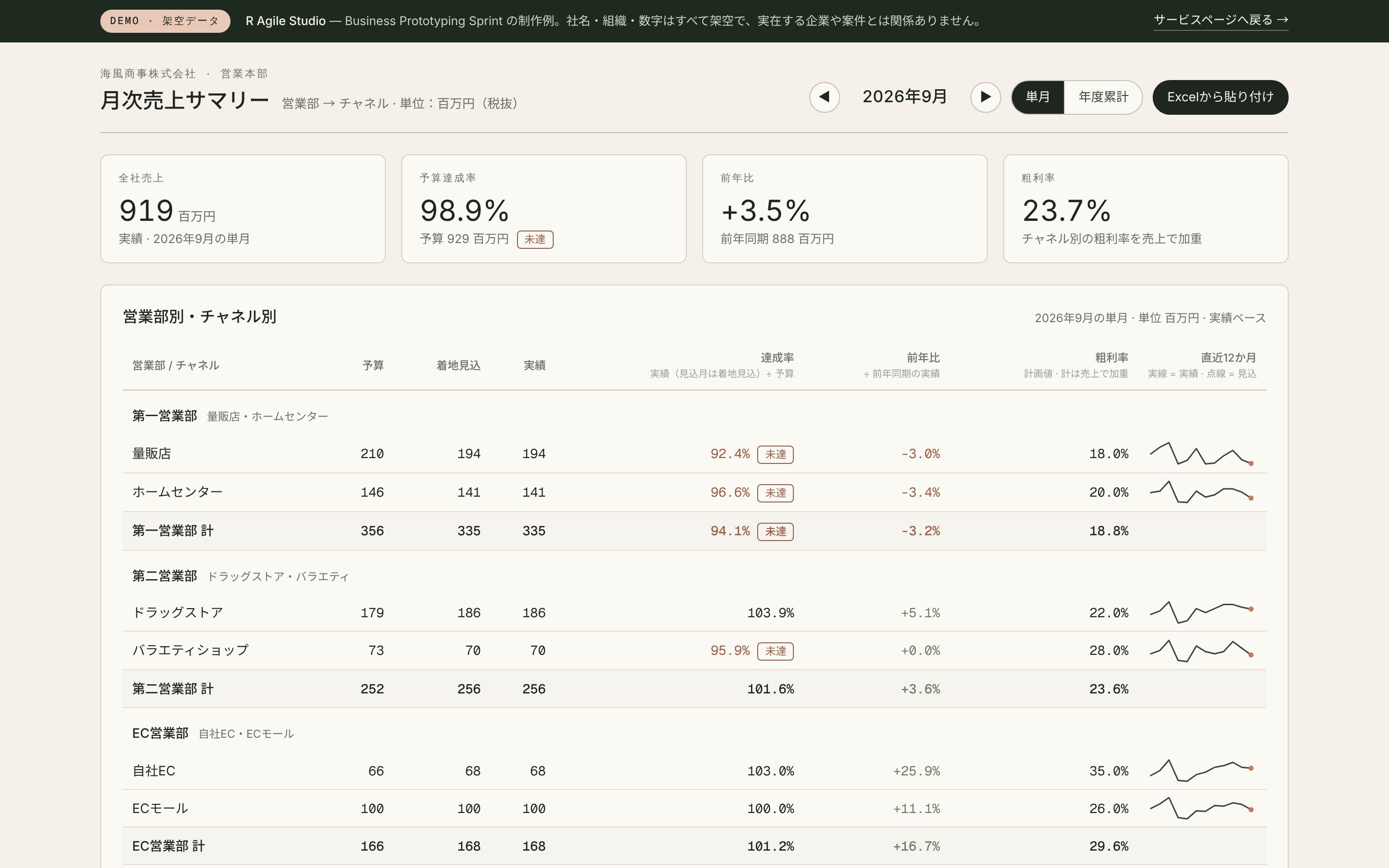Image resolution: width=1389 pixels, height=868 pixels.
Task: Click the 予算 column header
Action: (x=373, y=365)
